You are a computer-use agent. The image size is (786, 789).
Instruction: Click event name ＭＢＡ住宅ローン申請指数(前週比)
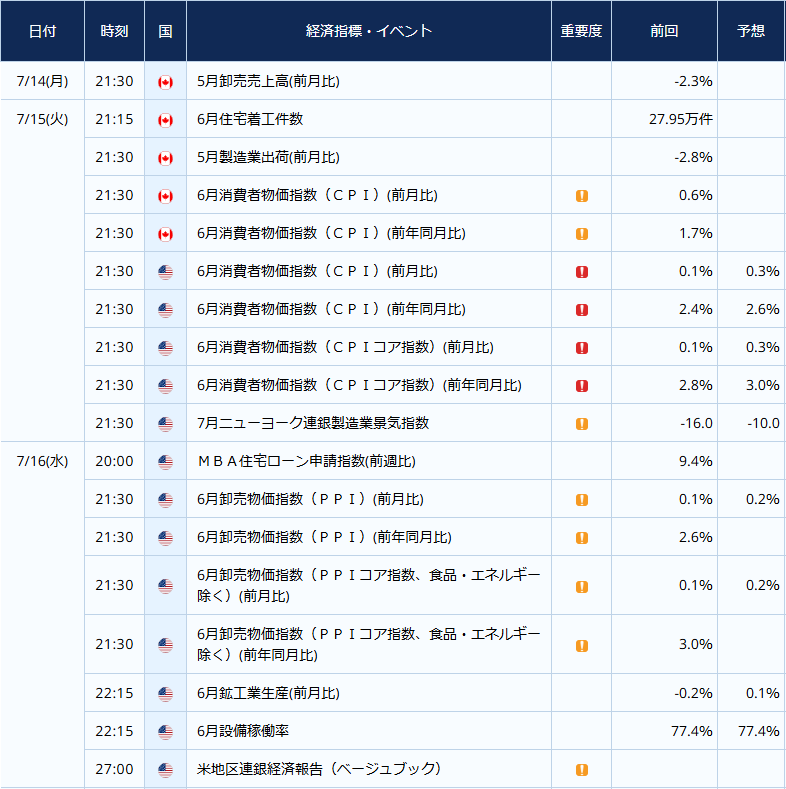point(306,461)
